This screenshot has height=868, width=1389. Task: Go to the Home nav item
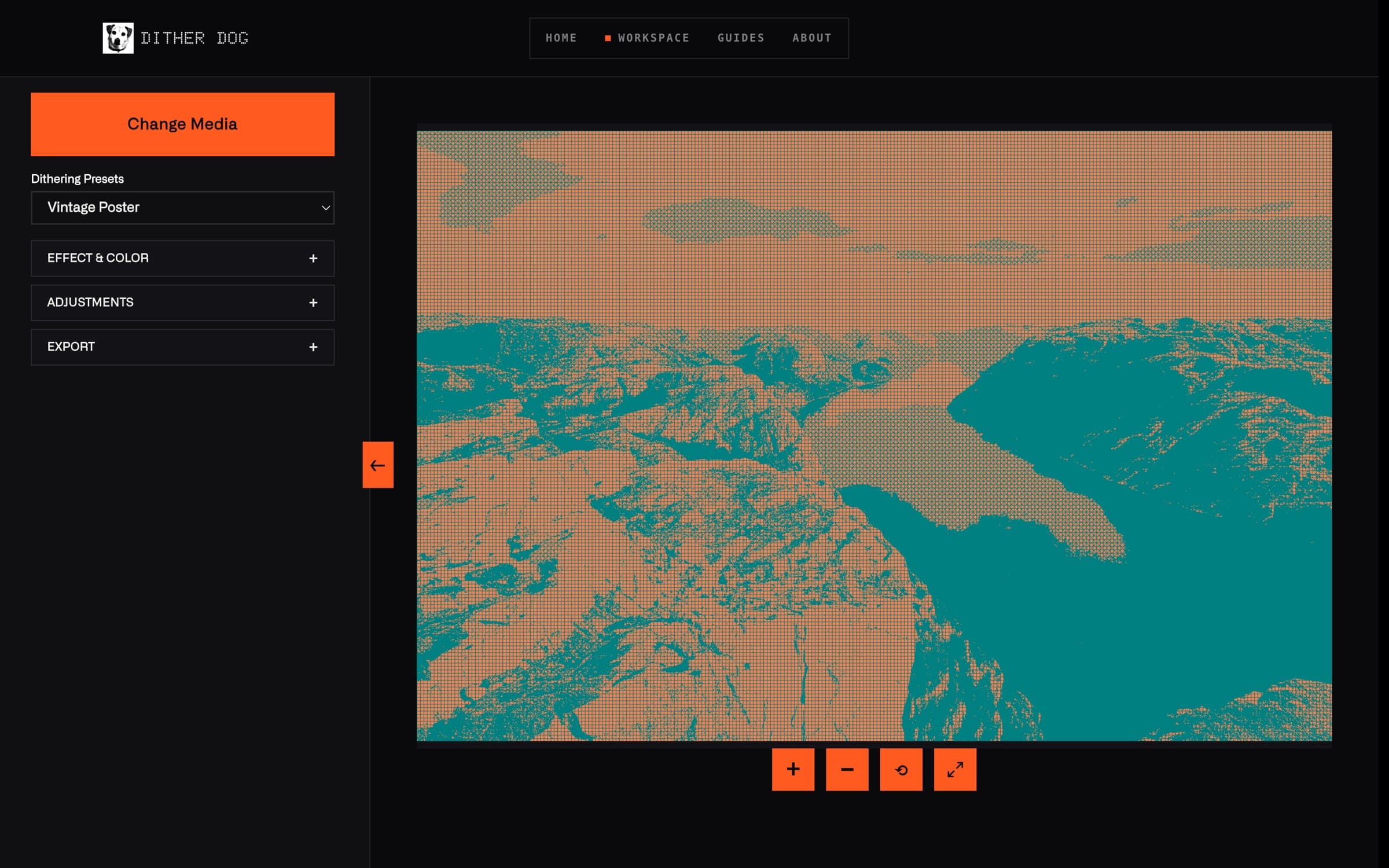[561, 38]
